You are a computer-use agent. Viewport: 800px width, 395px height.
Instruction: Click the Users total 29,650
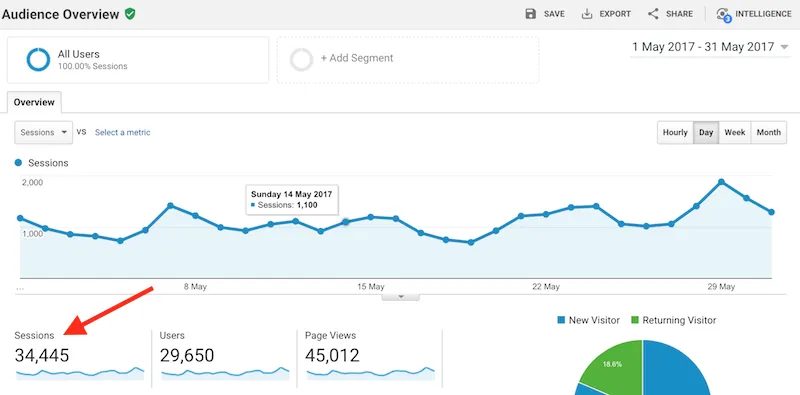point(187,355)
